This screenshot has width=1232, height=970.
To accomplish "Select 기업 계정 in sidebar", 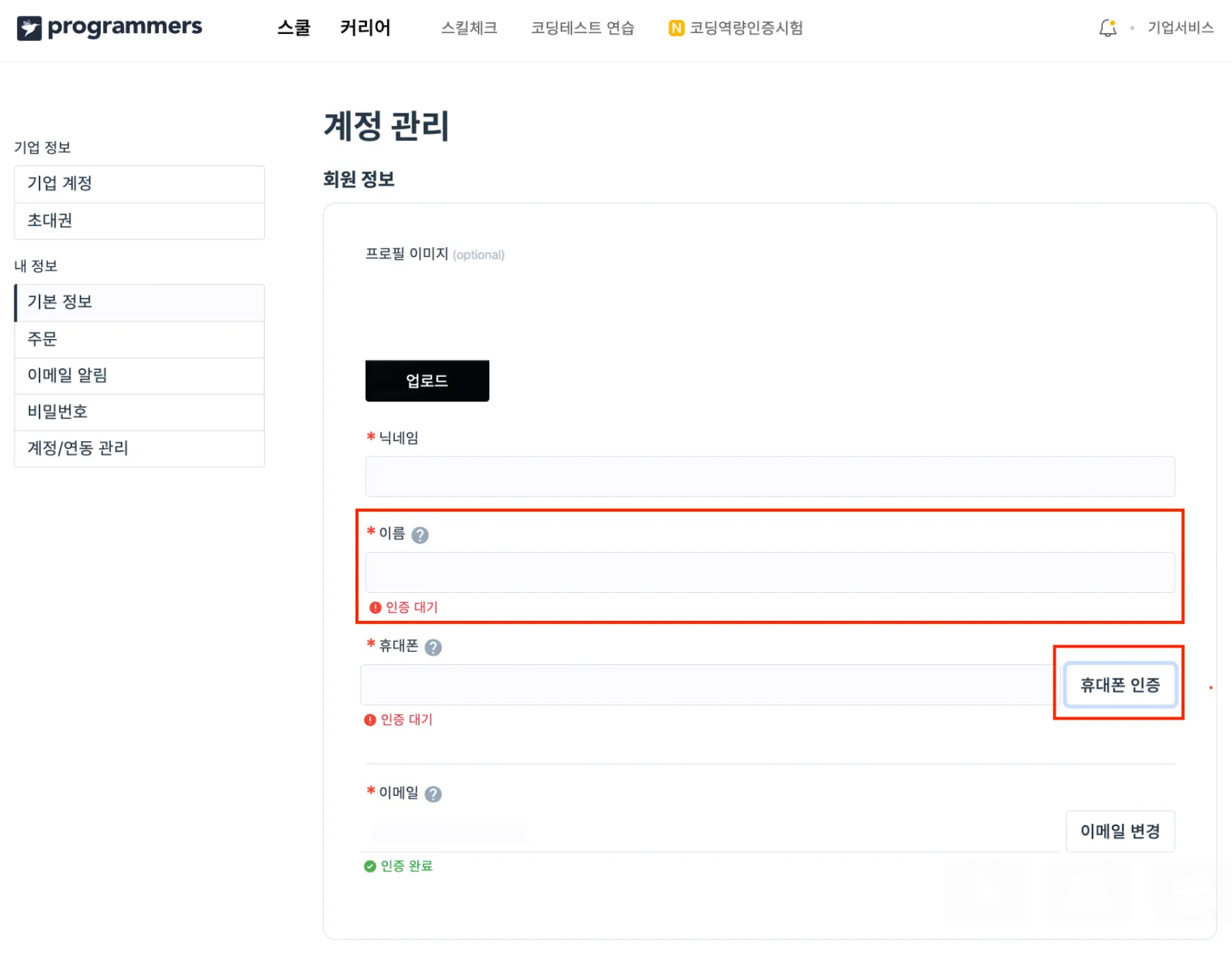I will click(x=139, y=183).
